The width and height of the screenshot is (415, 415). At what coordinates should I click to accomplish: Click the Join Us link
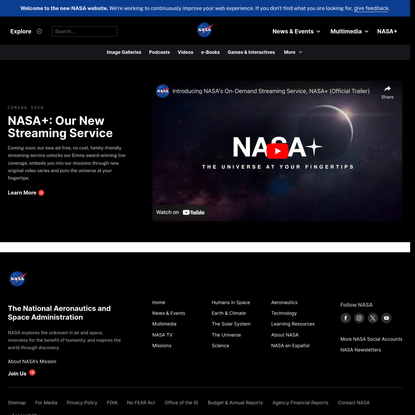(x=17, y=374)
